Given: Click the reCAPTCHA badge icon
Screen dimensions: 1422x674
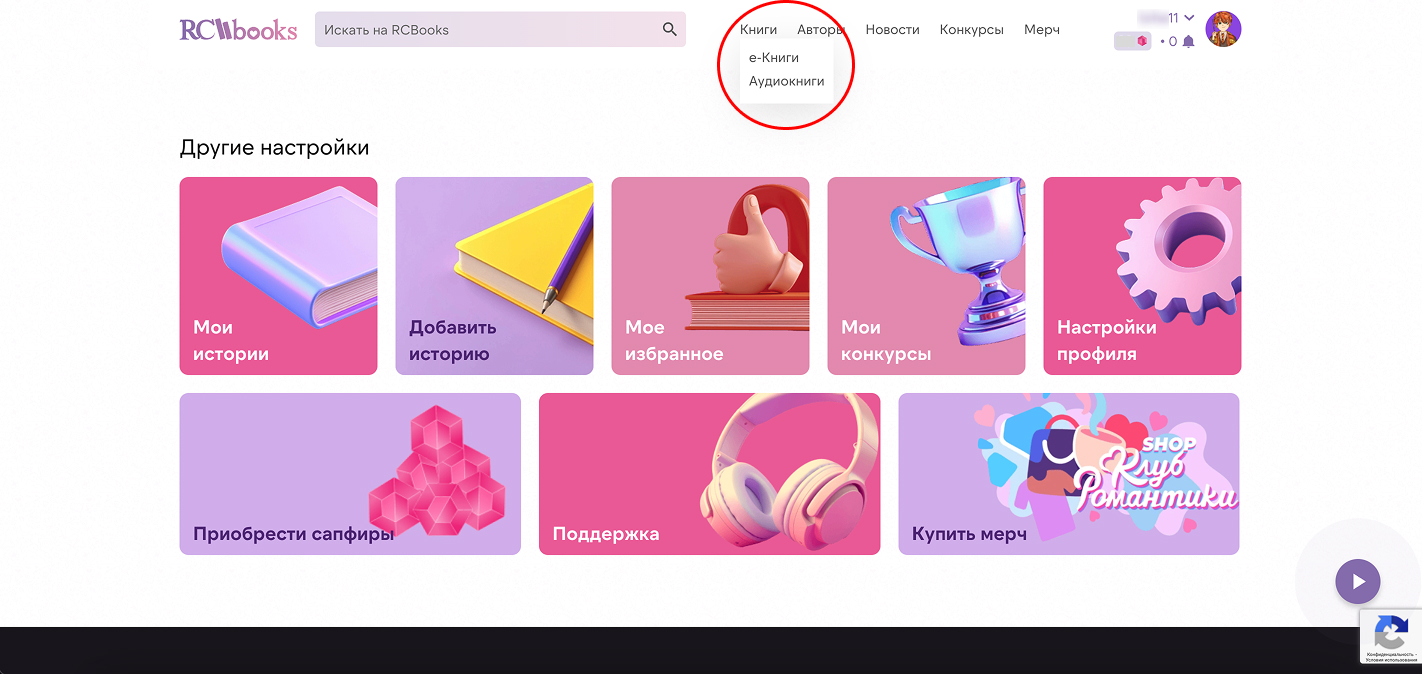Looking at the screenshot, I should click(1390, 634).
